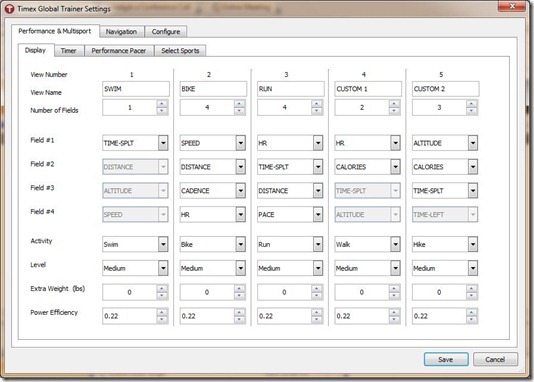Viewport: 534px width, 382px height.
Task: Edit the CUSTOM 1 view name field
Action: click(x=368, y=89)
